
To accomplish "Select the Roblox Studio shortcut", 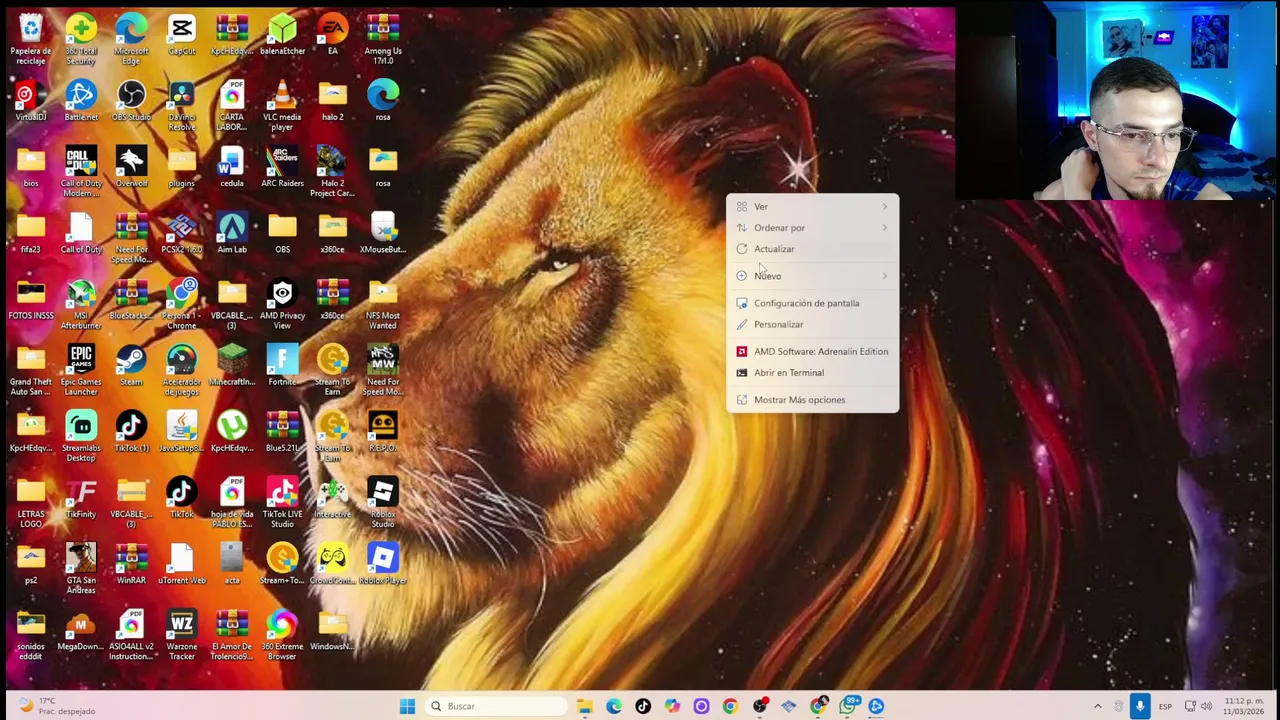I will 383,502.
